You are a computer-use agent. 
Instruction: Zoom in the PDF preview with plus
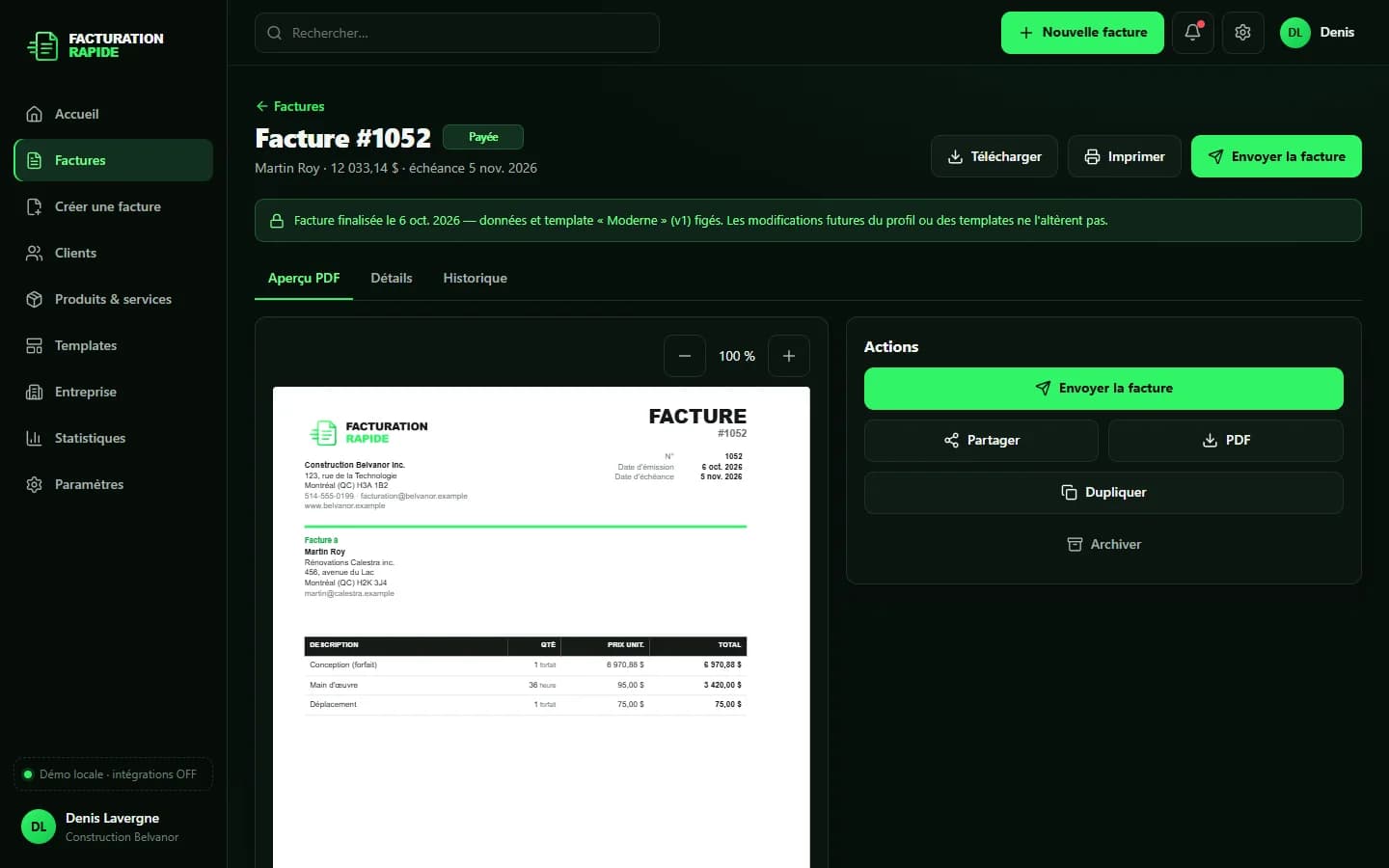(789, 356)
